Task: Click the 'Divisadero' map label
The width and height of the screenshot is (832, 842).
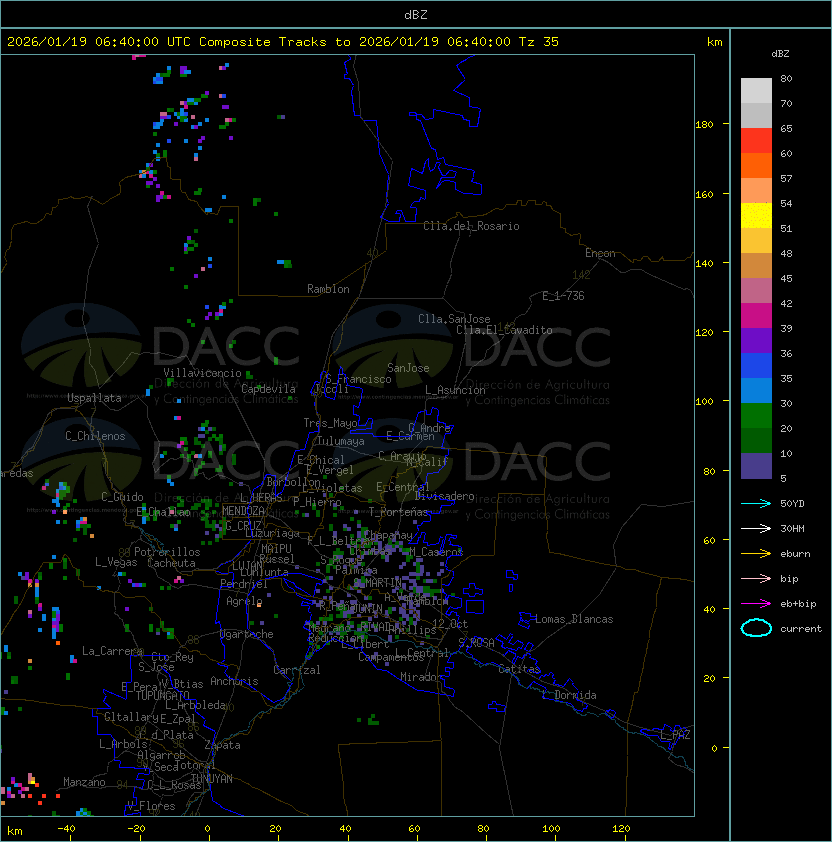Action: 444,496
